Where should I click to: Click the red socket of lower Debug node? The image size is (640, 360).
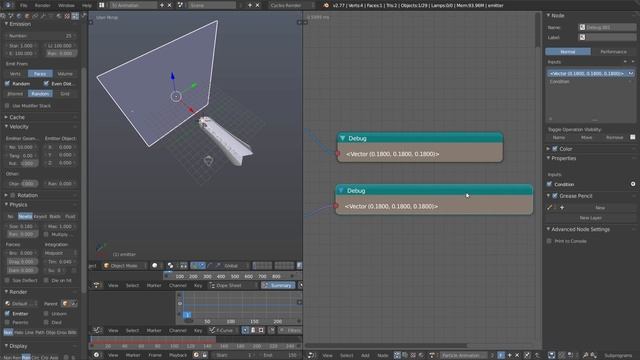(336, 206)
